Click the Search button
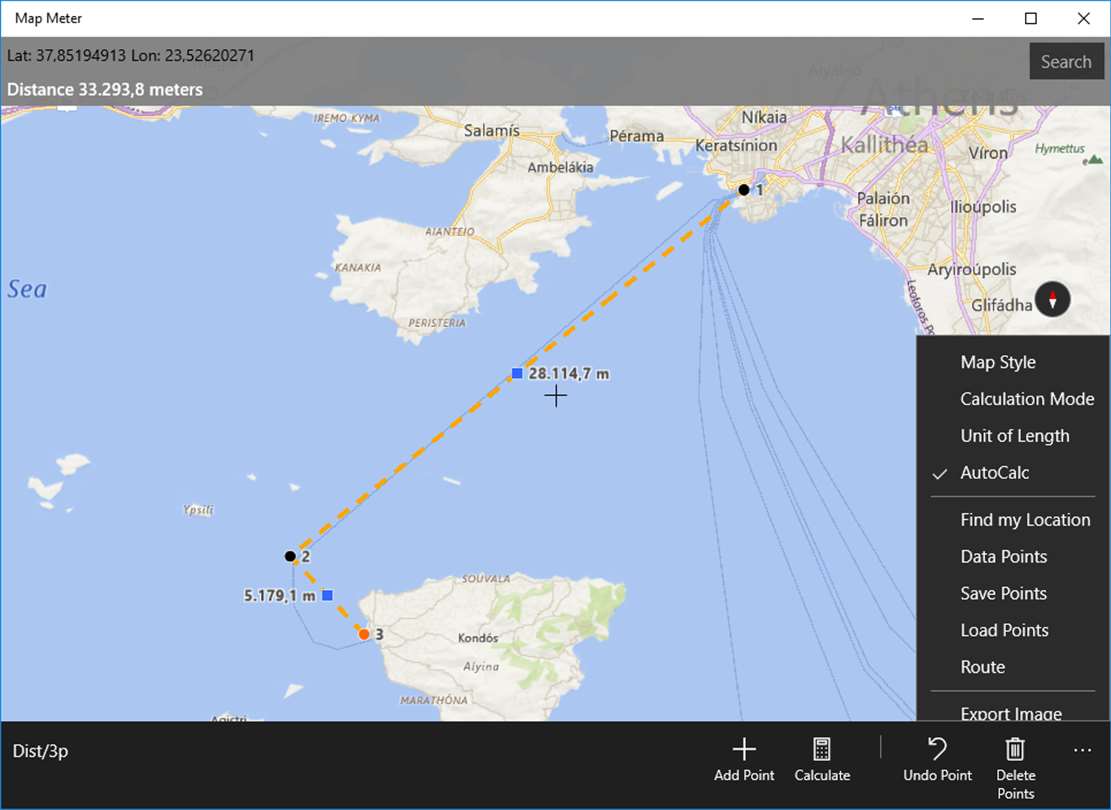The height and width of the screenshot is (810, 1111). point(1066,62)
